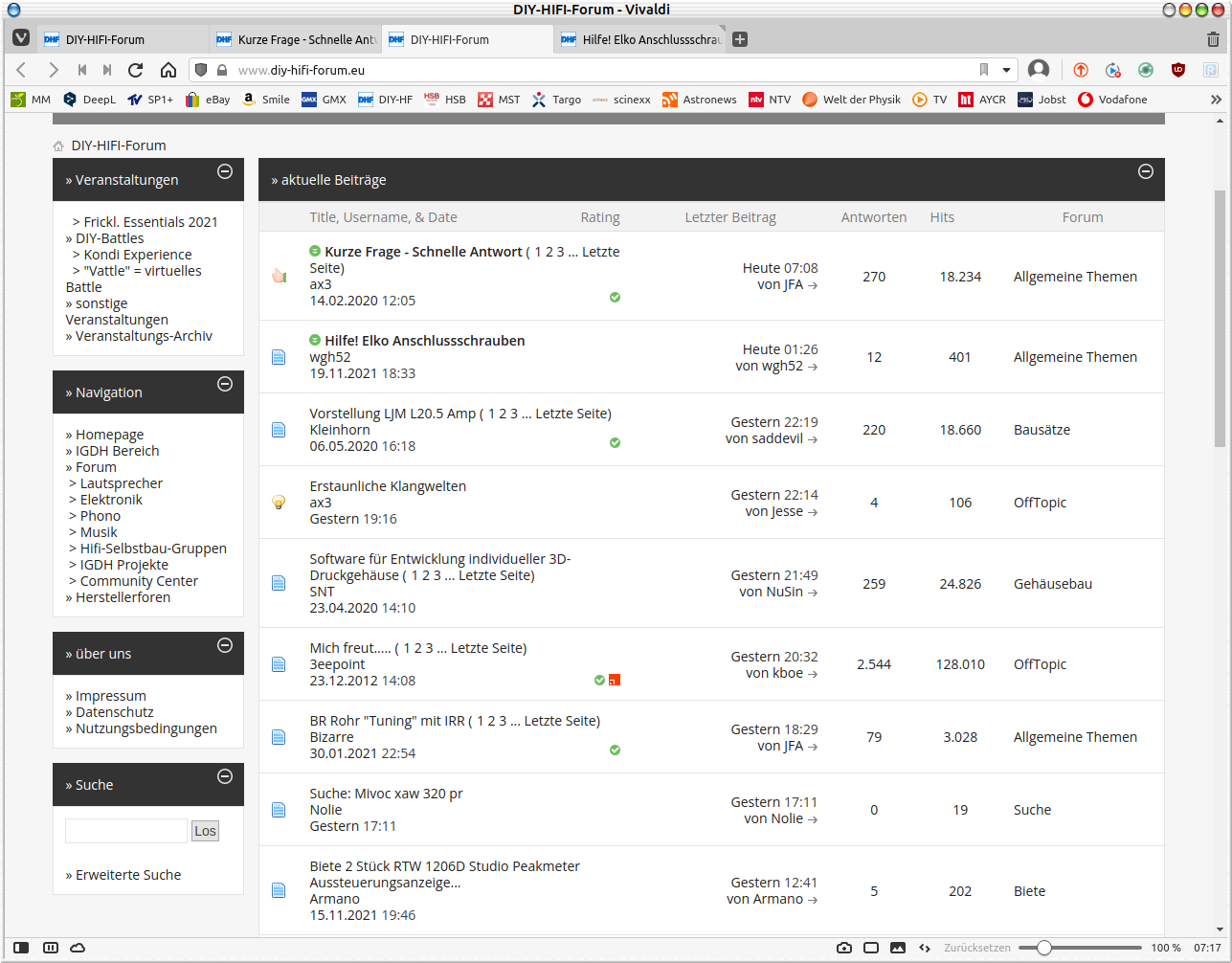Toggle image loading in status bar
The width and height of the screenshot is (1232, 963).
coord(897,948)
